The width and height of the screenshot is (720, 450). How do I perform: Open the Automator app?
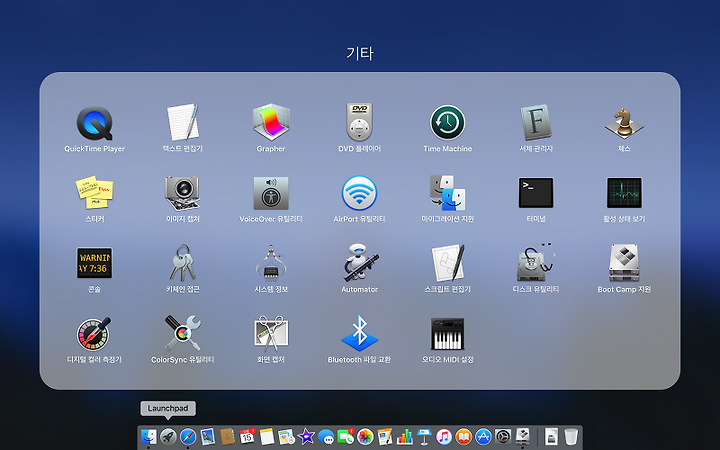click(360, 263)
